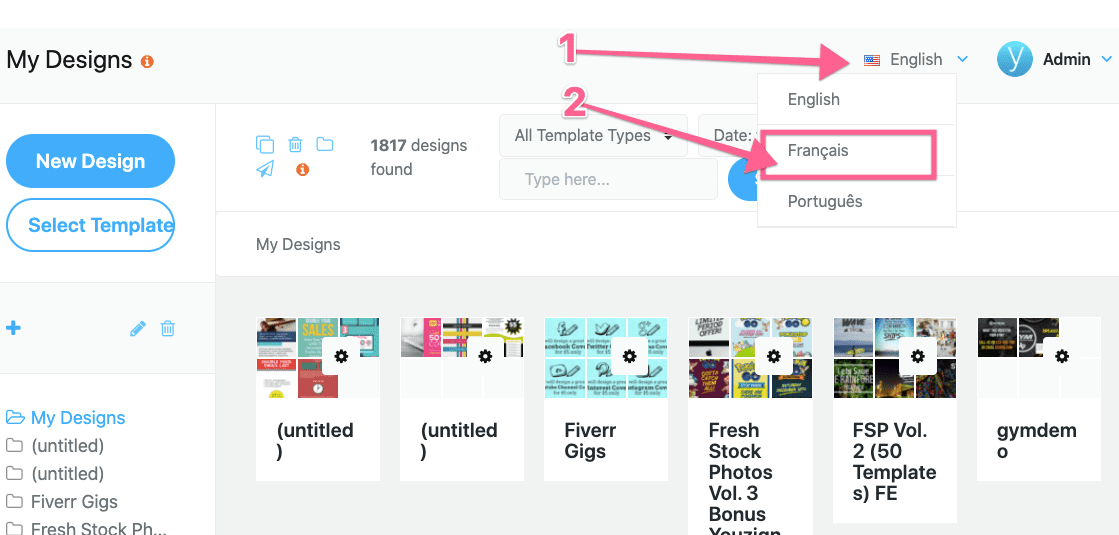This screenshot has width=1119, height=535.
Task: Click the New Design button
Action: (90, 161)
